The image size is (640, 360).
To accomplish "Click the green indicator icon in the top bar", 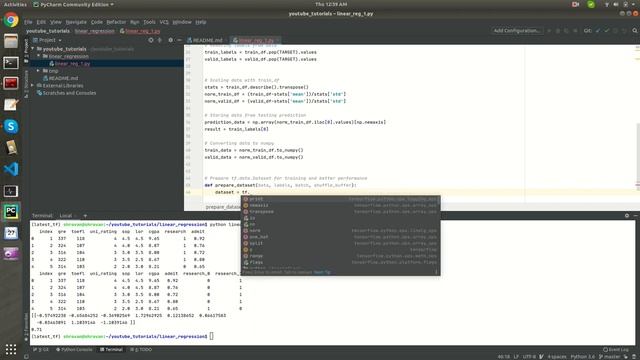I will pyautogui.click(x=591, y=4).
